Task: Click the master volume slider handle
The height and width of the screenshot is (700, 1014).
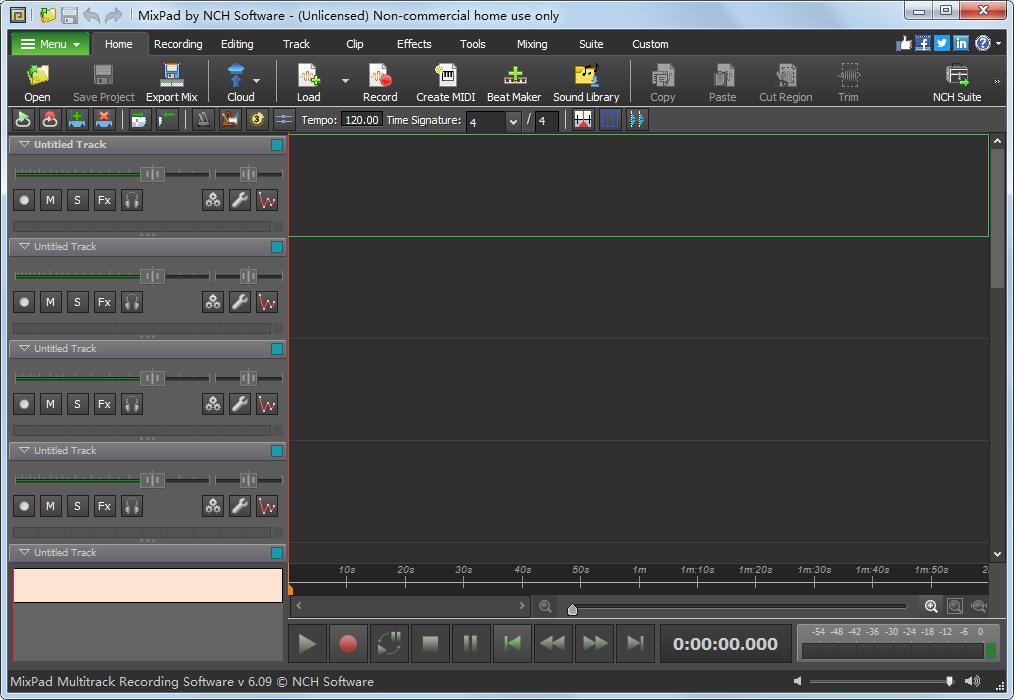Action: [x=950, y=681]
